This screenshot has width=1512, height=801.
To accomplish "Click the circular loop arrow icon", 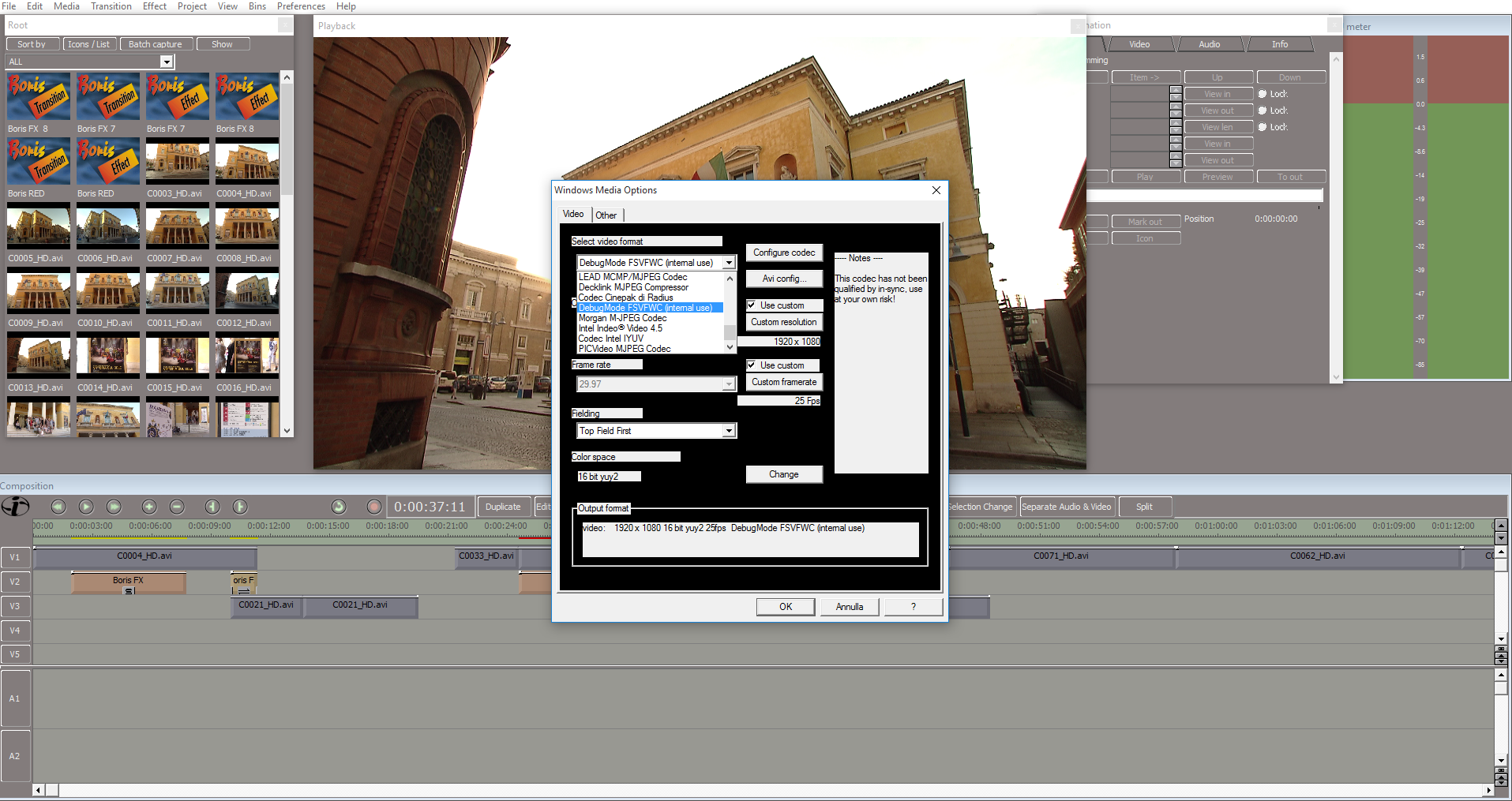I will tap(339, 507).
